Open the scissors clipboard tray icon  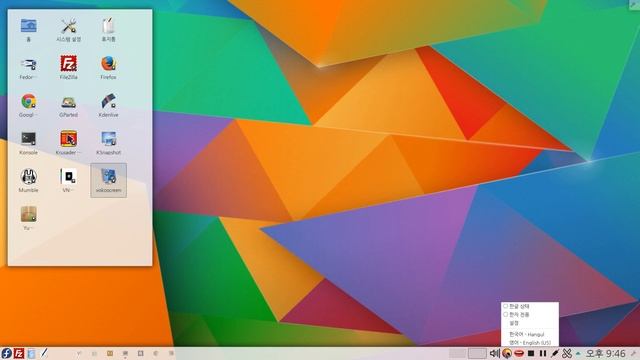pos(567,353)
